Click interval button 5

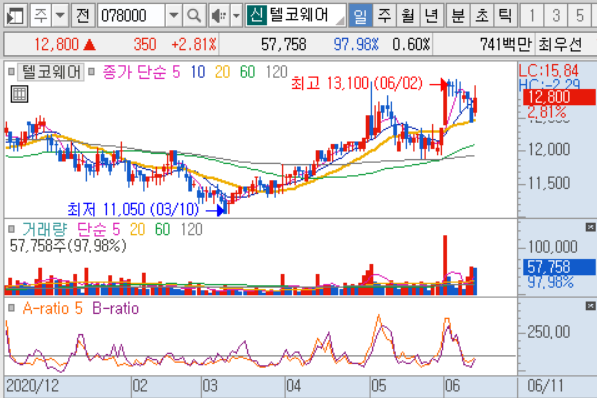tap(579, 16)
